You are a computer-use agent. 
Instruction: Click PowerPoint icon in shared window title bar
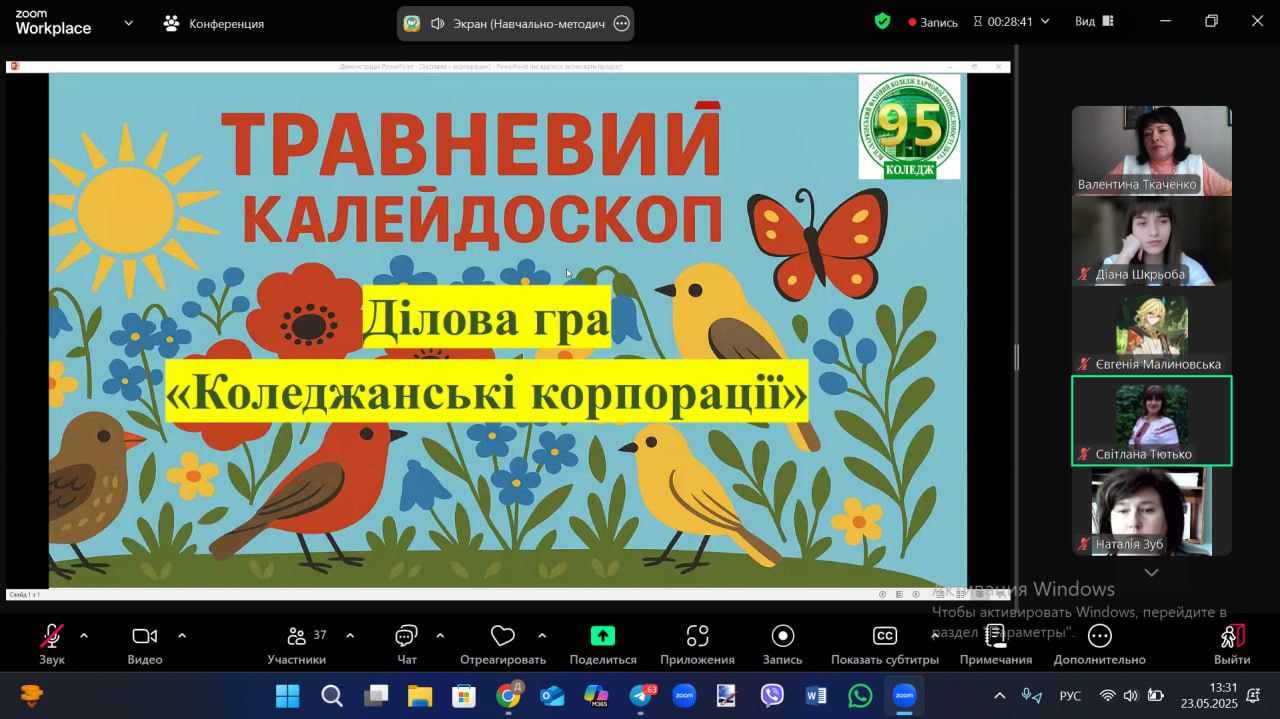click(15, 66)
